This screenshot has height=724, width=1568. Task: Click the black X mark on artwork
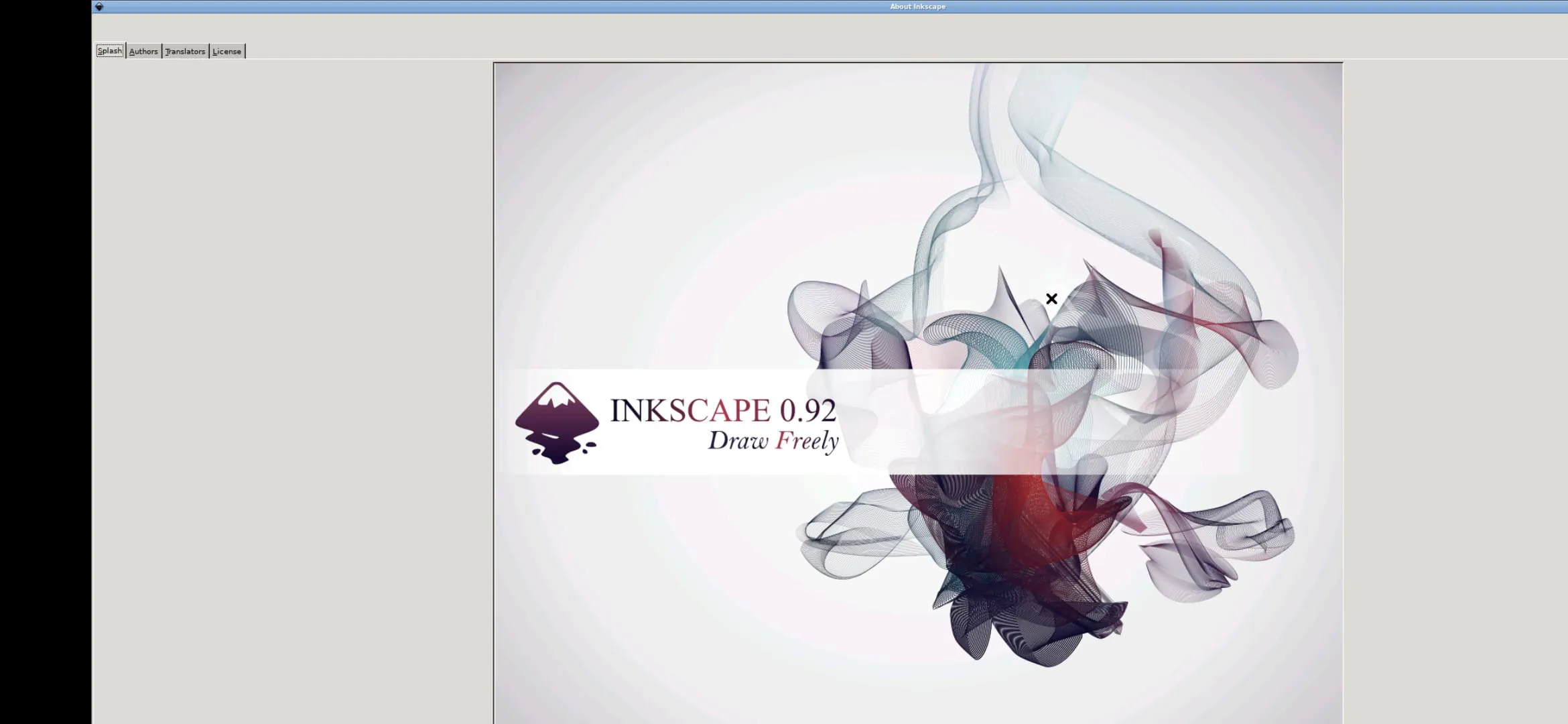(1051, 299)
